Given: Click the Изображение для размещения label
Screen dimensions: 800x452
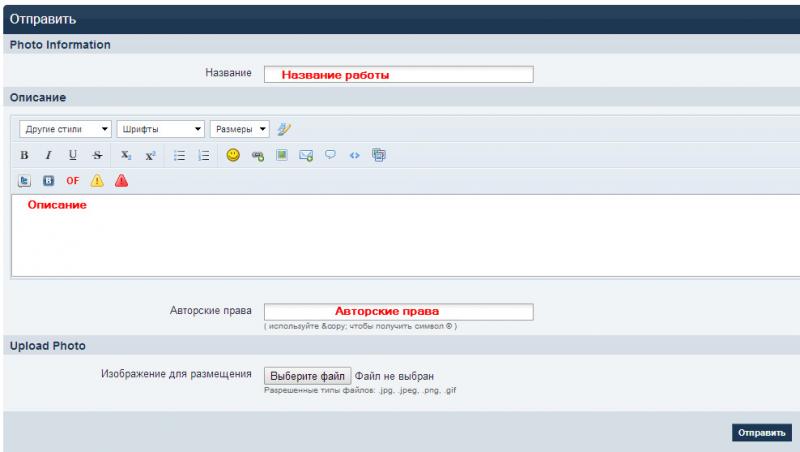Looking at the screenshot, I should pyautogui.click(x=176, y=374).
